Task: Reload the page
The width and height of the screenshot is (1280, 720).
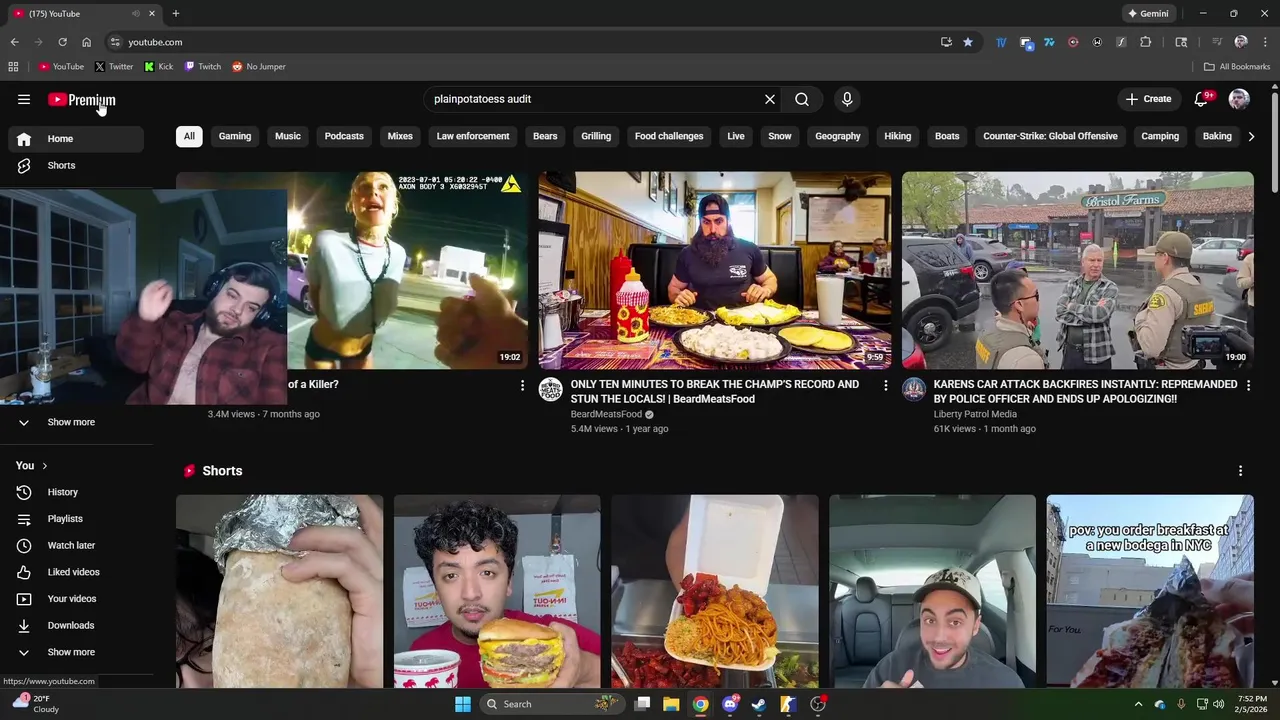Action: point(62,42)
